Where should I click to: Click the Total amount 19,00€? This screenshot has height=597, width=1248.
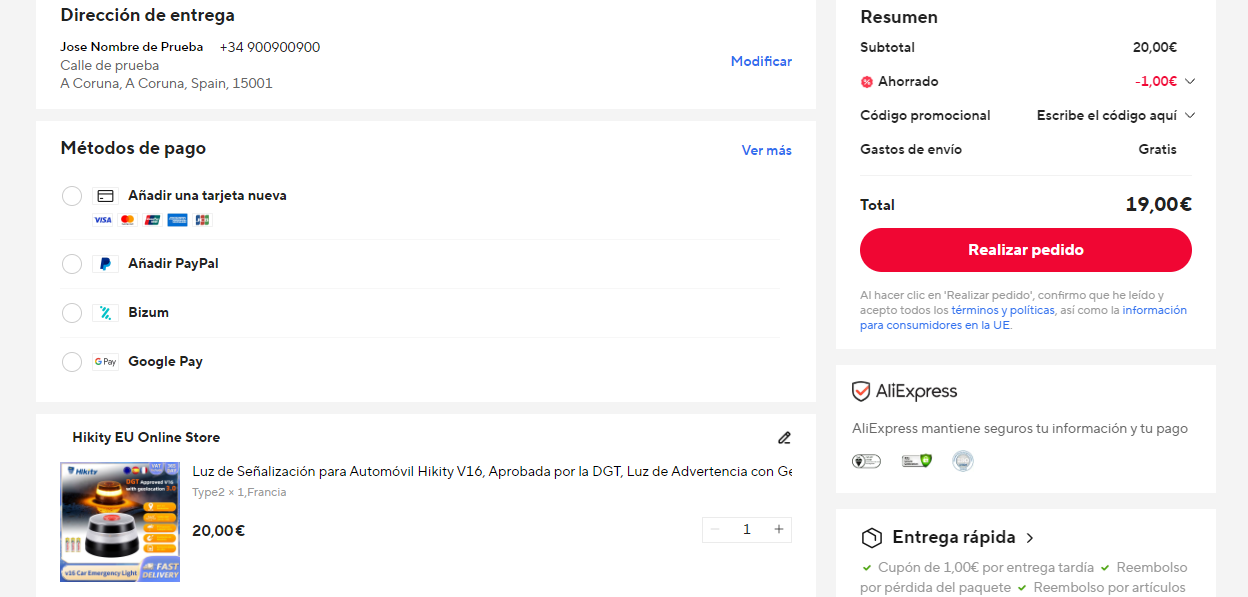point(1158,205)
